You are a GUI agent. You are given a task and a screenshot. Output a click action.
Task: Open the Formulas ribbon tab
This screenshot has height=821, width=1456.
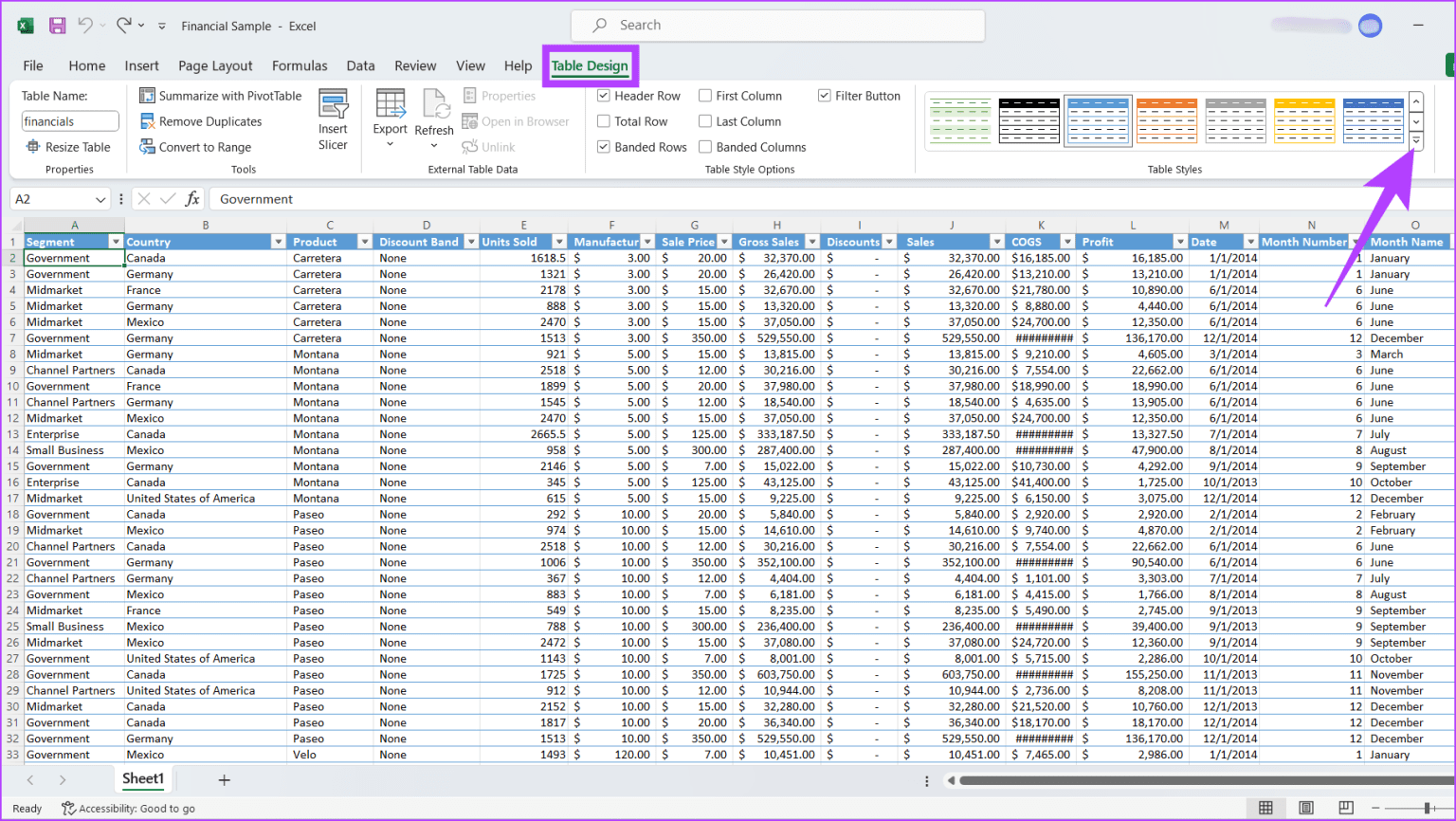pos(300,65)
